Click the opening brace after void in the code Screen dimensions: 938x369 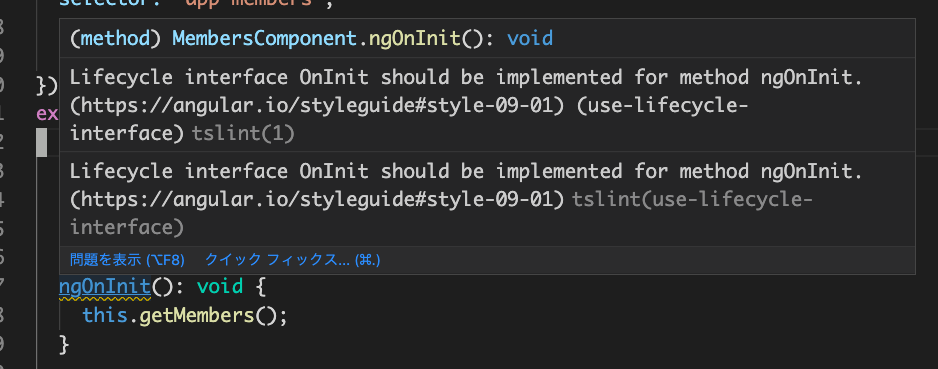pos(260,286)
